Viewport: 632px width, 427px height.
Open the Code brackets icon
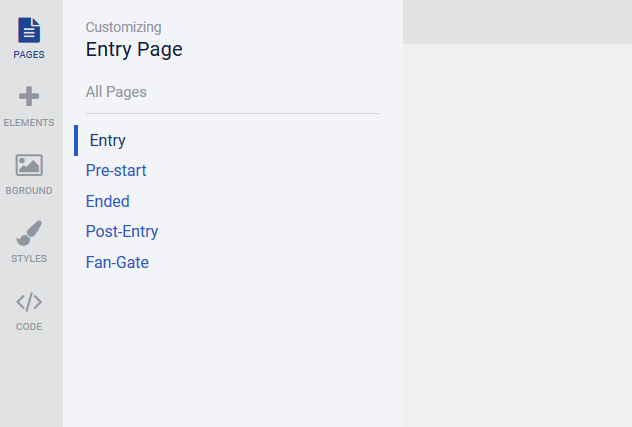pos(29,302)
